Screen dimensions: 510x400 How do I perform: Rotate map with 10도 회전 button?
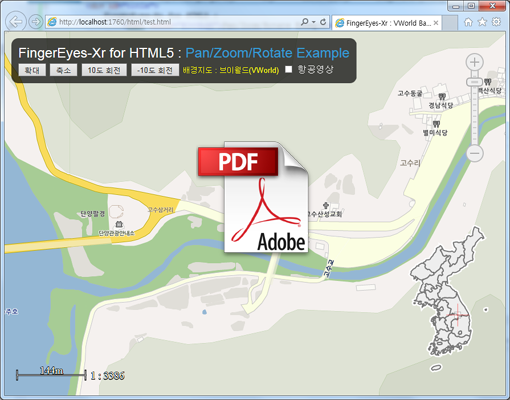point(104,70)
